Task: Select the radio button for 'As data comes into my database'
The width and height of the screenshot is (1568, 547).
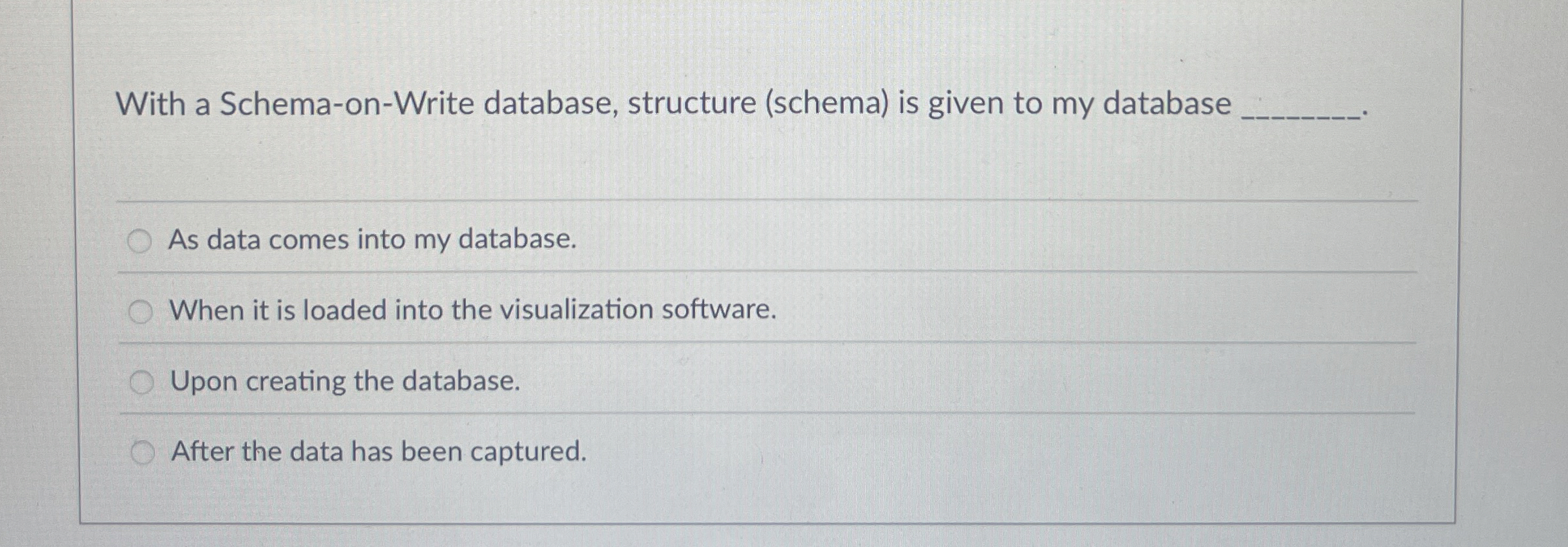Action: pyautogui.click(x=141, y=241)
